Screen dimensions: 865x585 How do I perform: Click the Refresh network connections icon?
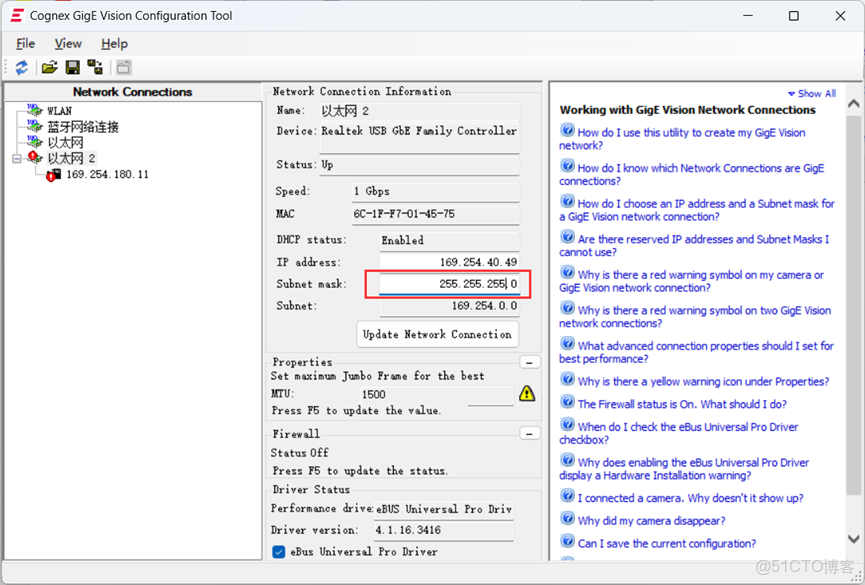tap(21, 67)
